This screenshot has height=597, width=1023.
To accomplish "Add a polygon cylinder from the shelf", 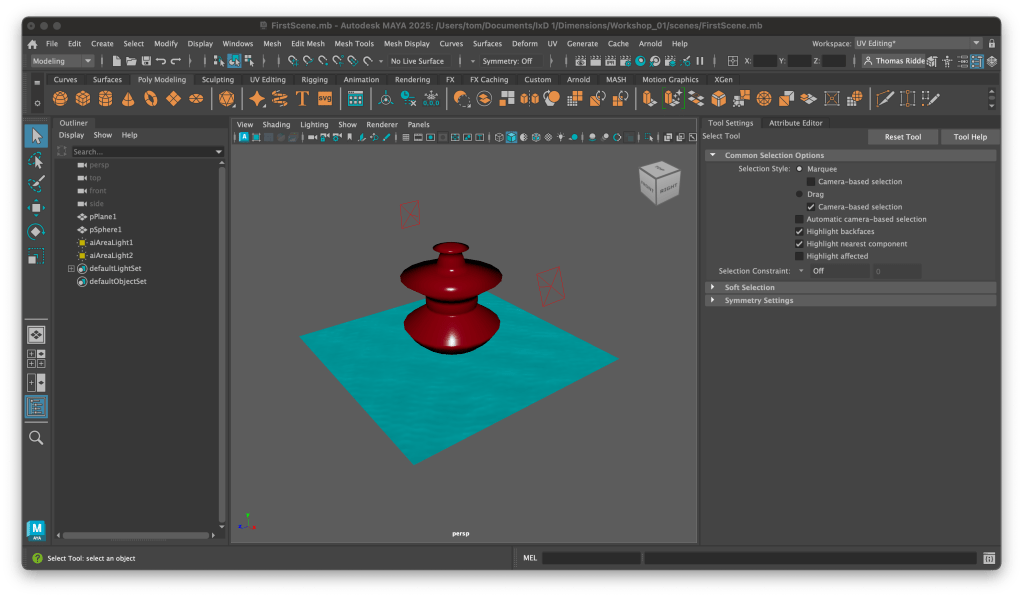I will [106, 99].
